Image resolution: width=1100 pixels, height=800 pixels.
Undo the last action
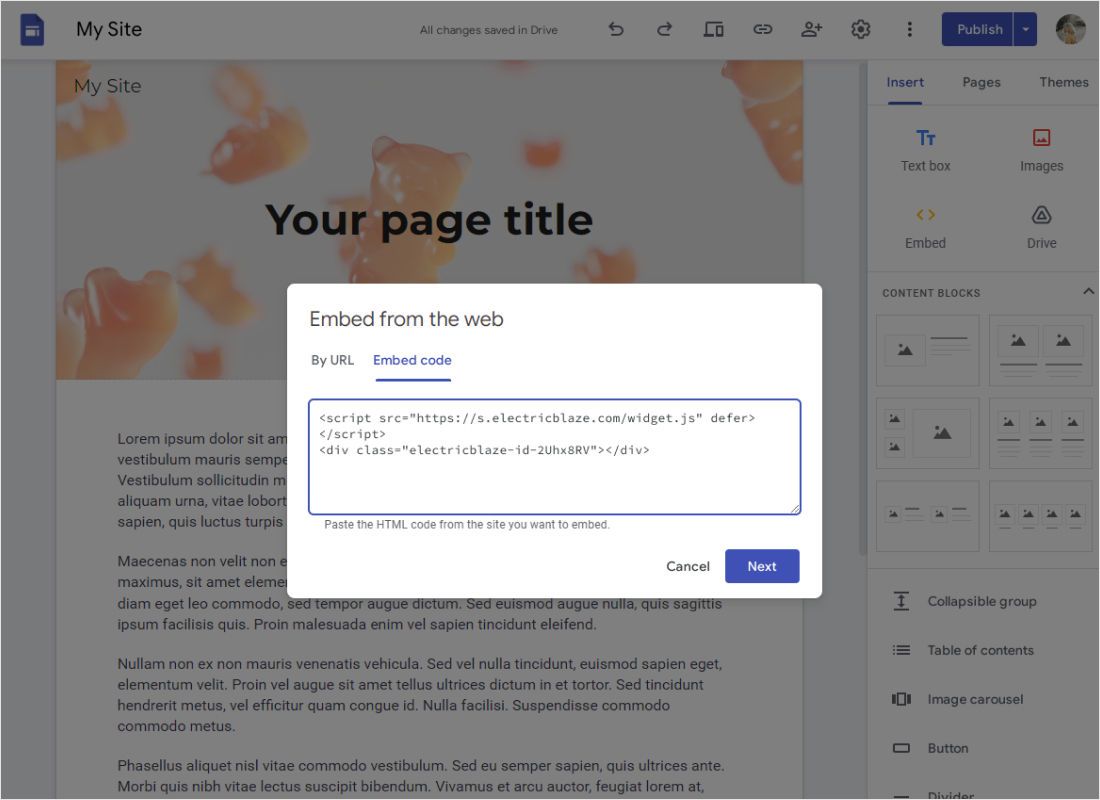pos(616,29)
